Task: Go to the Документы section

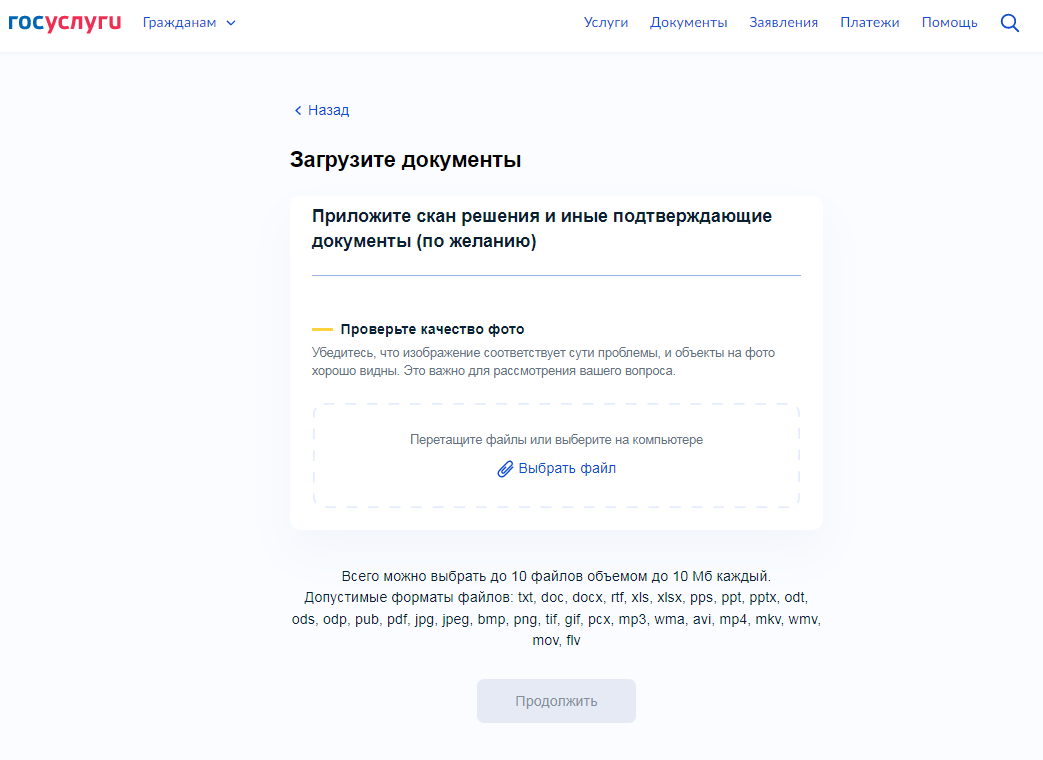Action: [688, 22]
